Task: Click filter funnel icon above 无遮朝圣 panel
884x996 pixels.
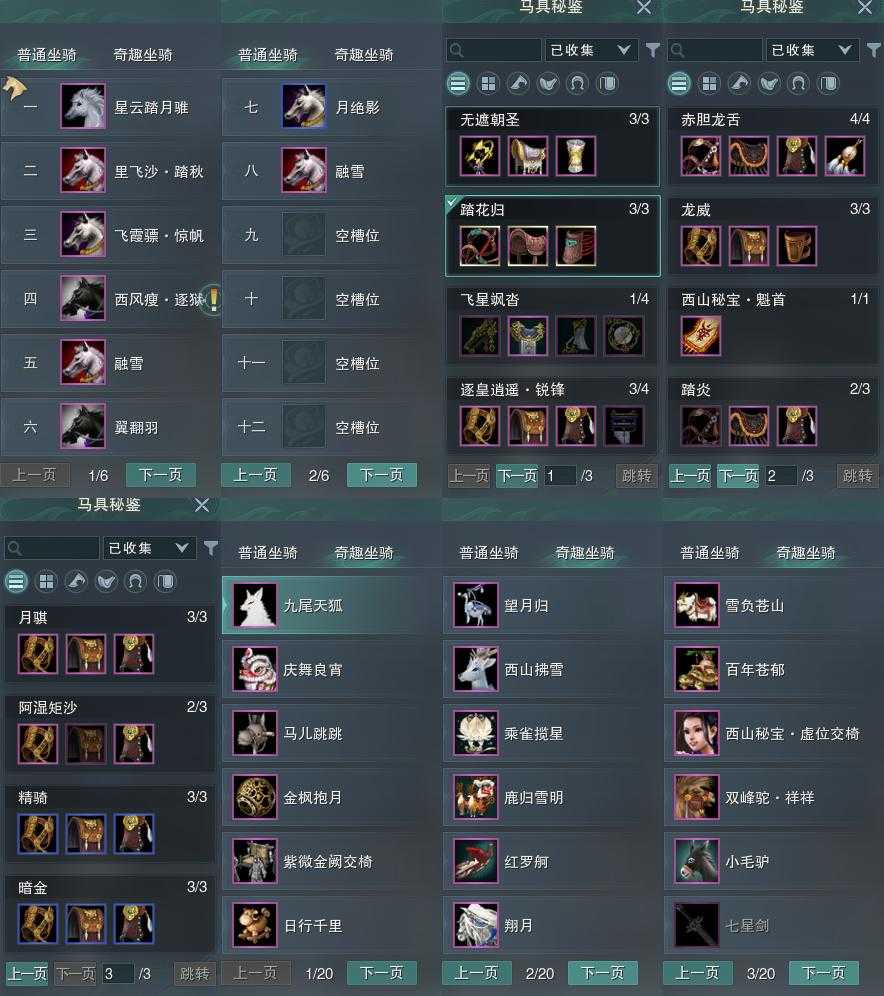Action: (x=652, y=50)
